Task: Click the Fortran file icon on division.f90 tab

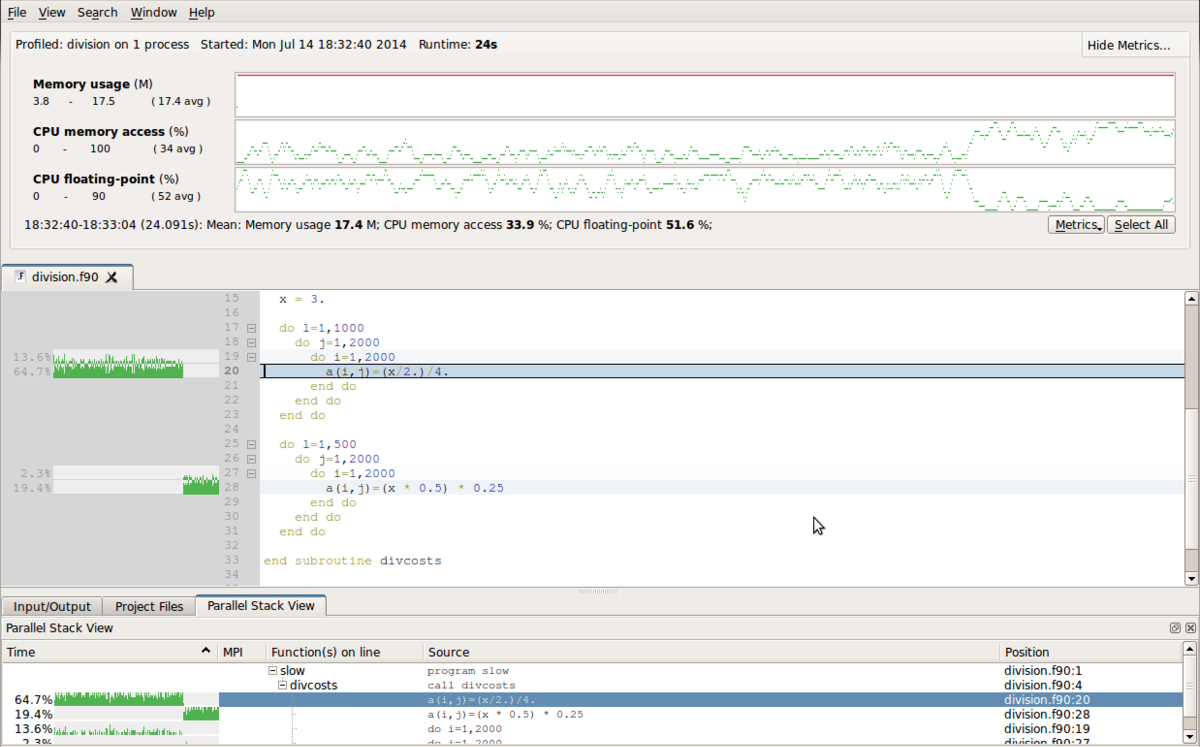Action: pos(20,277)
